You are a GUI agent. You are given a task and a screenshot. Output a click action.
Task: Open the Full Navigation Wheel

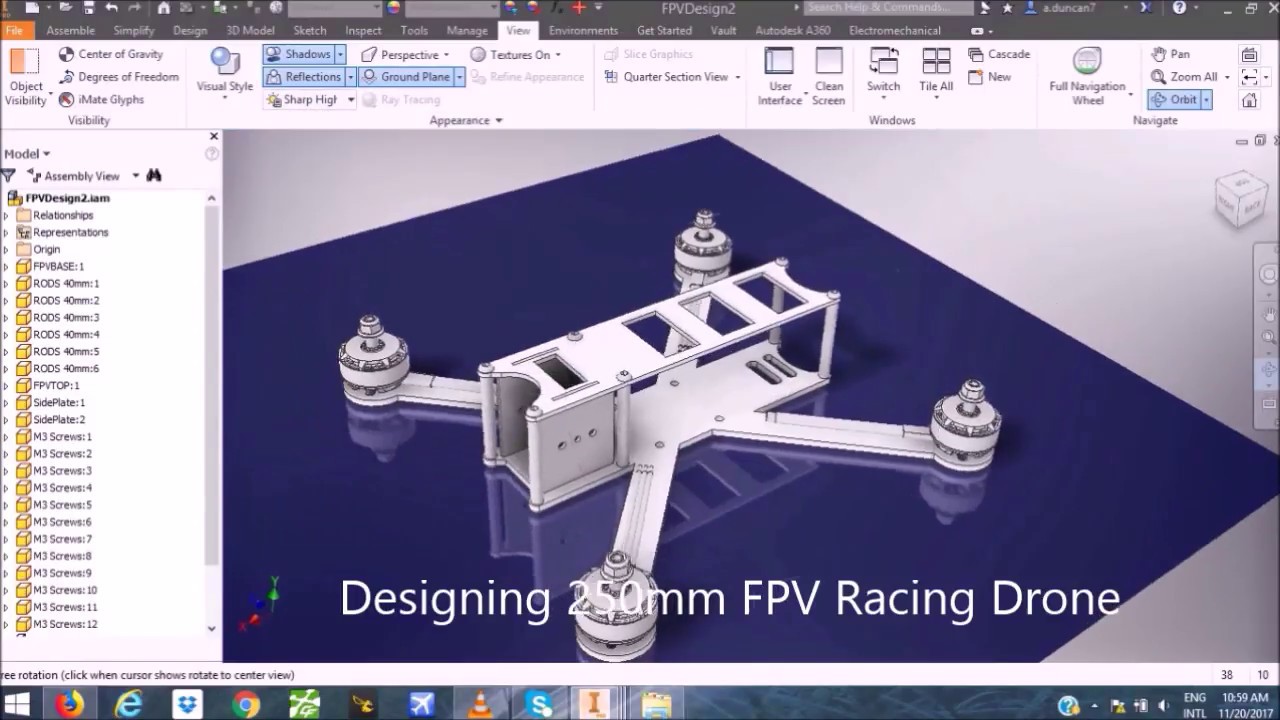pyautogui.click(x=1088, y=77)
